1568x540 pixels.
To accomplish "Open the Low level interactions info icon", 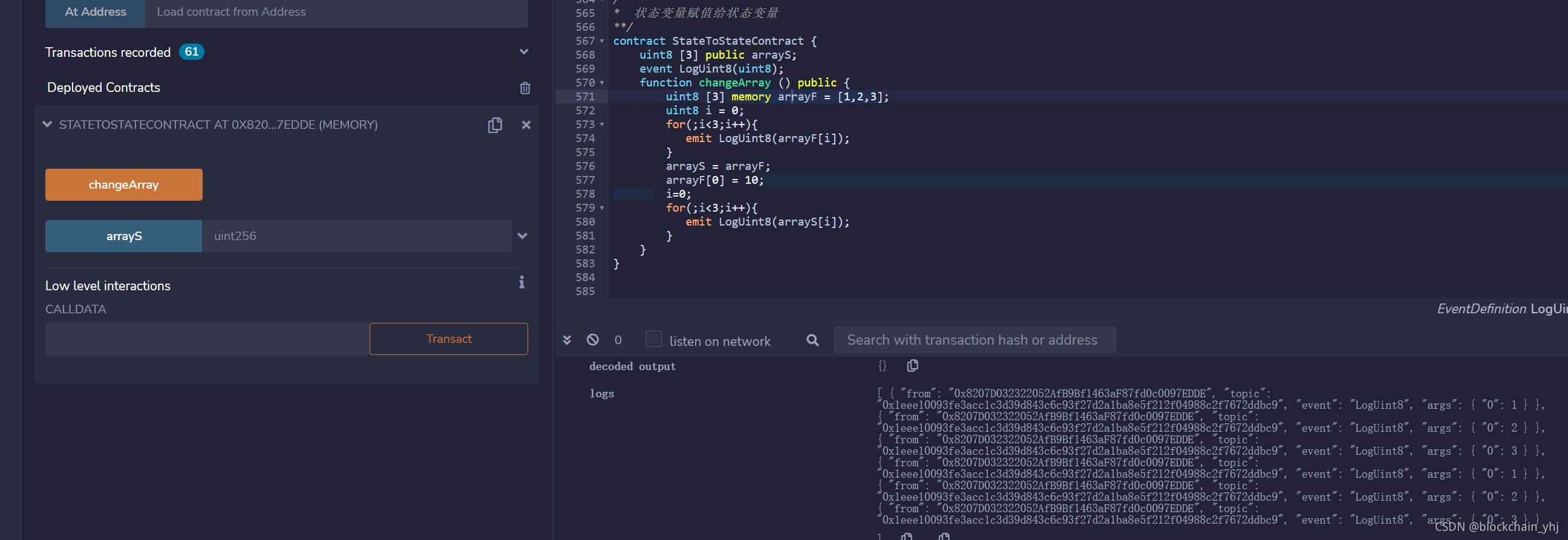I will pyautogui.click(x=521, y=282).
